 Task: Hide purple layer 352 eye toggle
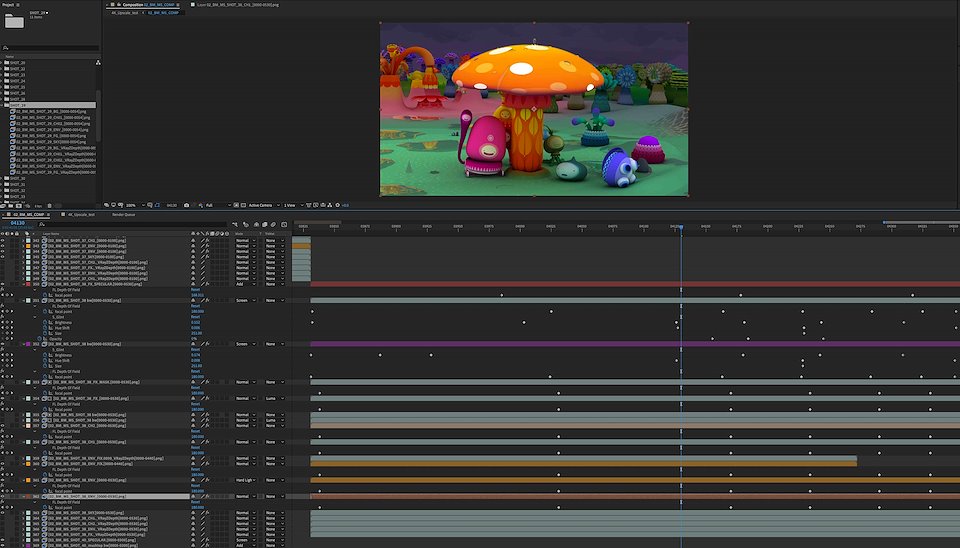point(2,344)
